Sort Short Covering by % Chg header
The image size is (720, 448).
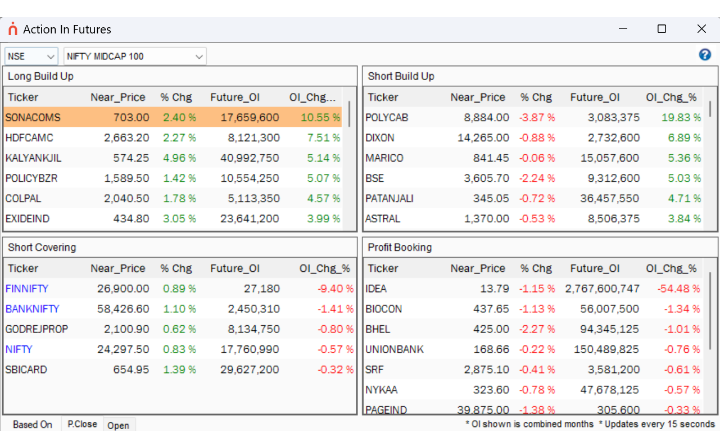point(176,269)
